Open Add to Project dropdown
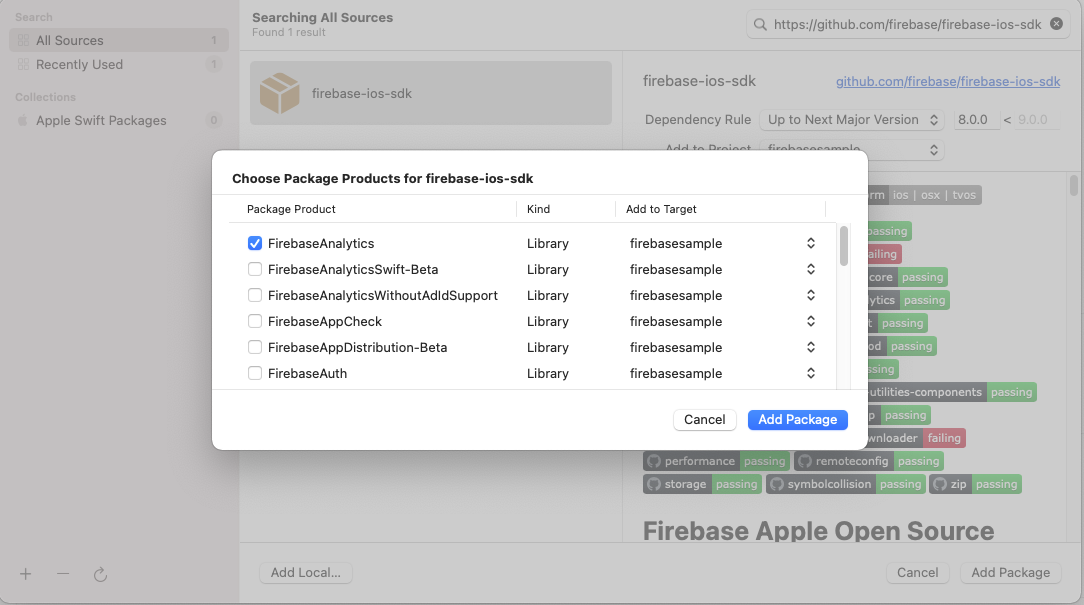The width and height of the screenshot is (1084, 605). 852,149
